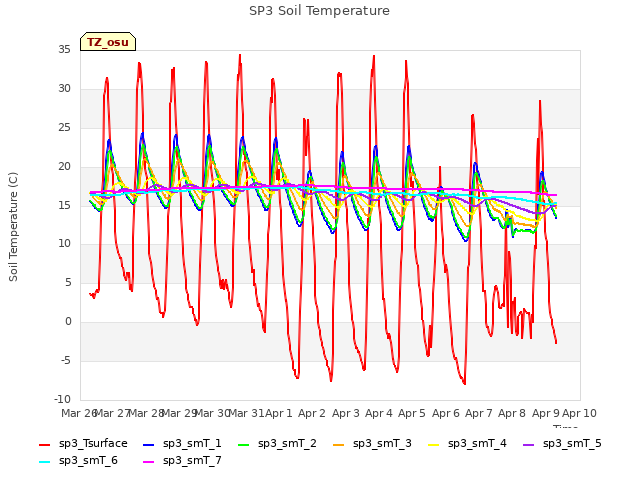The width and height of the screenshot is (640, 480).
Task: Click the sp3_smT_3 legend label
Action: point(382,444)
